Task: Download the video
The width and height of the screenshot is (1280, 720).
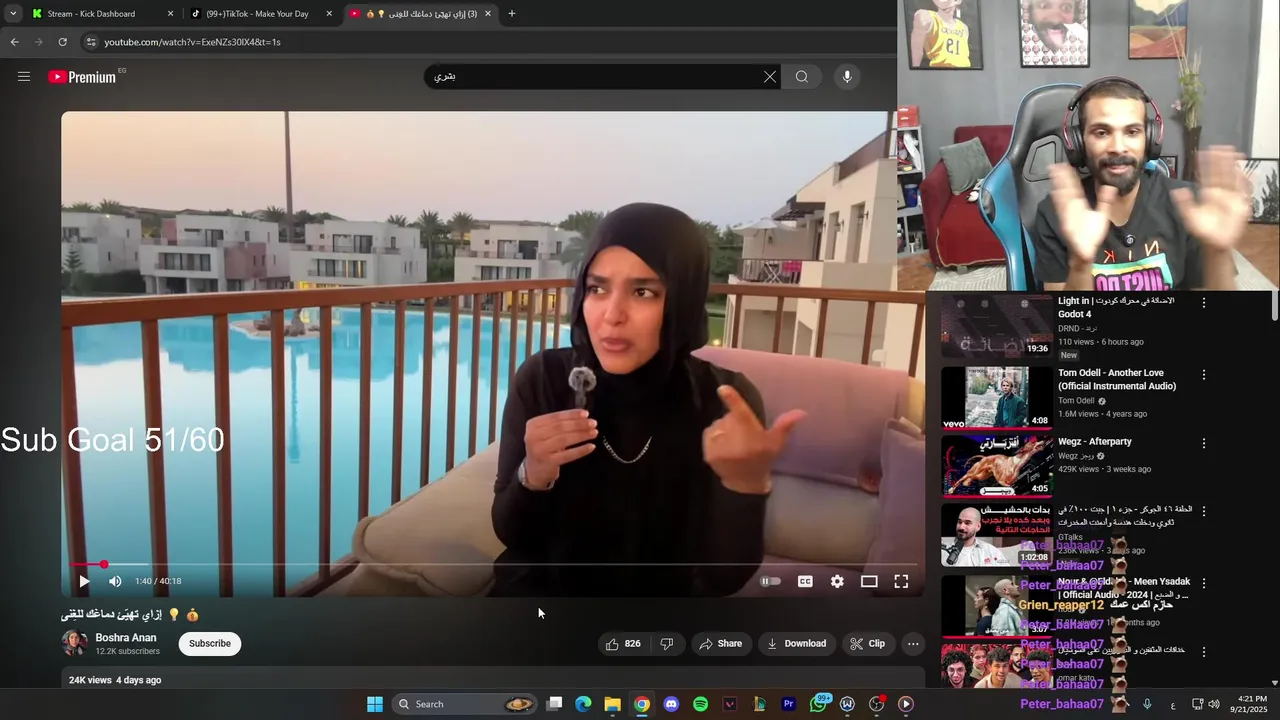Action: tap(796, 644)
